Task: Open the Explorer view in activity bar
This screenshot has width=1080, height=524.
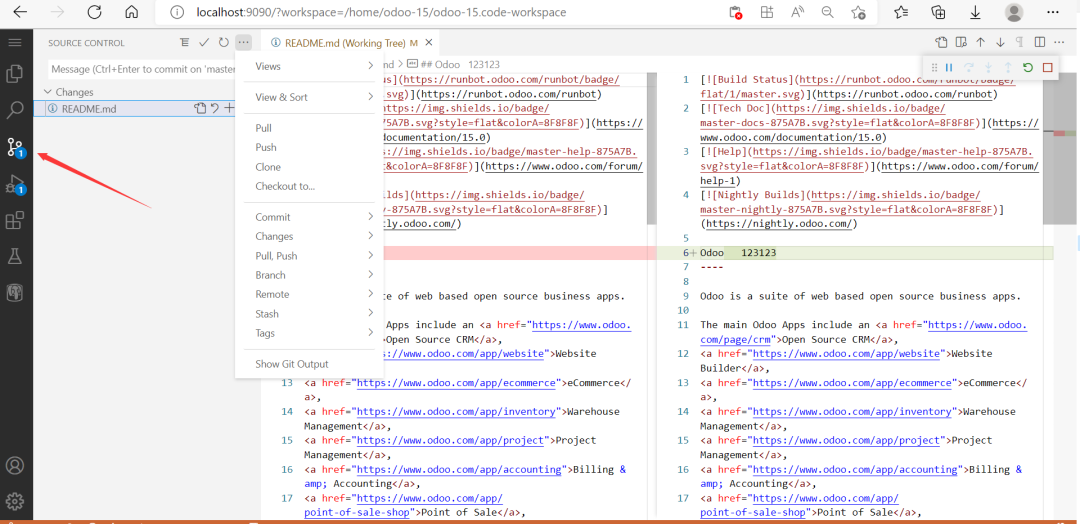Action: pyautogui.click(x=15, y=73)
